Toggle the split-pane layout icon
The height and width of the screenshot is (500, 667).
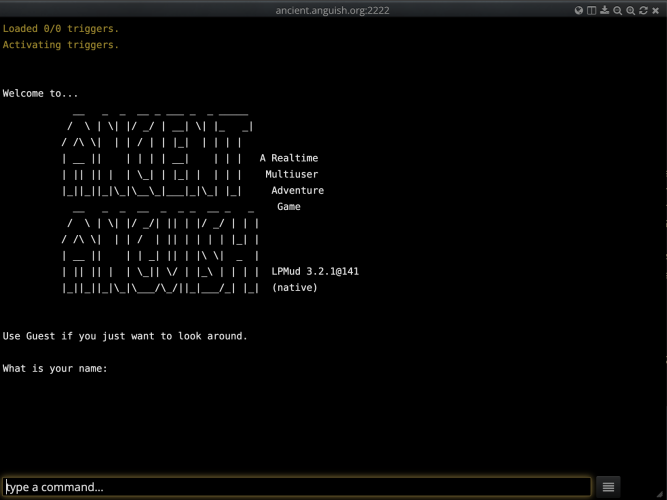tap(592, 10)
